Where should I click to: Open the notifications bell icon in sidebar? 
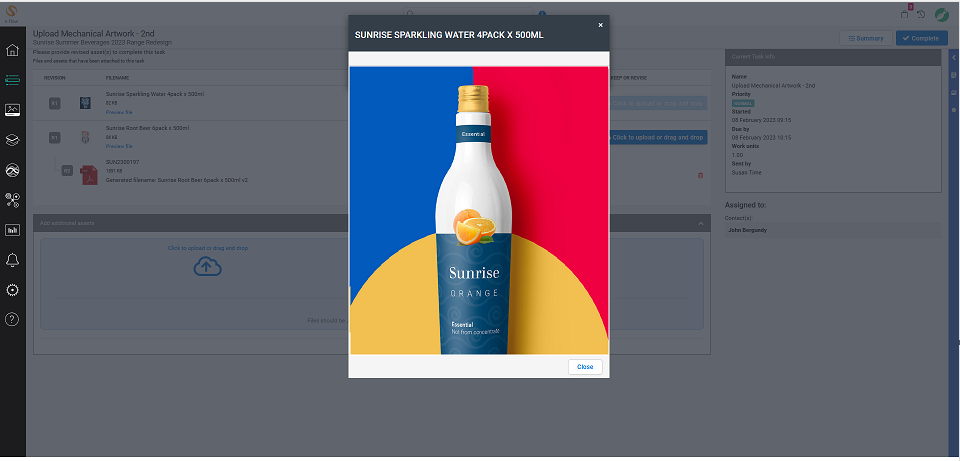[x=12, y=260]
